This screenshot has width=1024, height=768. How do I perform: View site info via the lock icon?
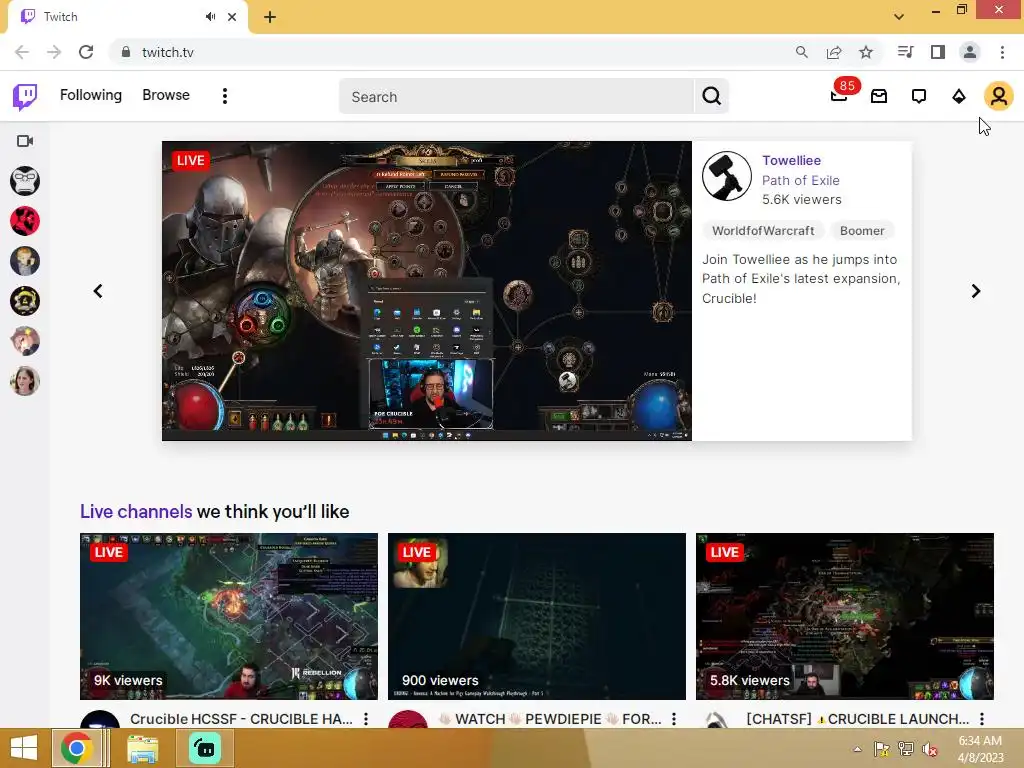point(126,52)
